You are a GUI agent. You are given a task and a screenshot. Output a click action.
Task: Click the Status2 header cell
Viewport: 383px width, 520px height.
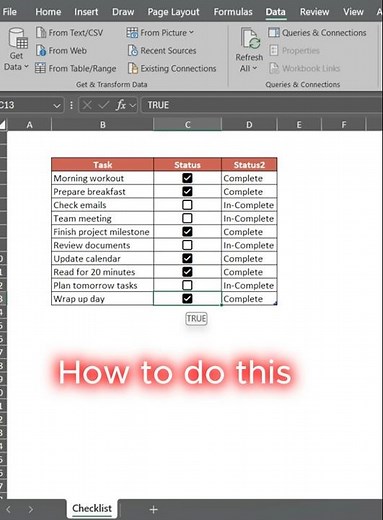[x=249, y=165]
